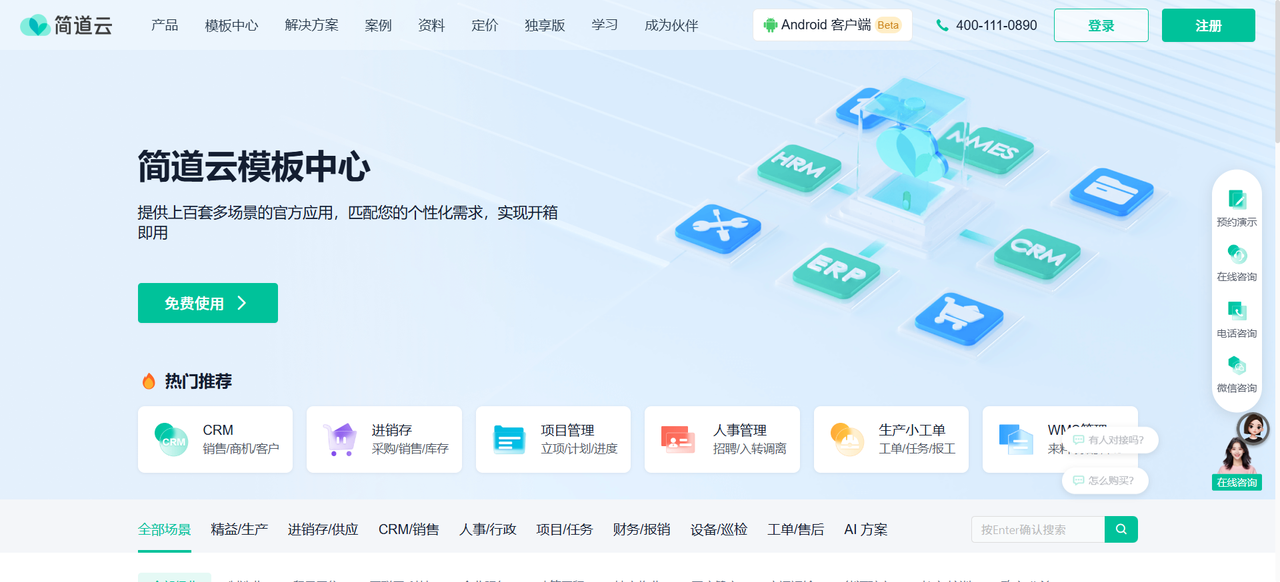Click the 在线咨询 chat sidebar icon
The image size is (1280, 582).
tap(1237, 255)
